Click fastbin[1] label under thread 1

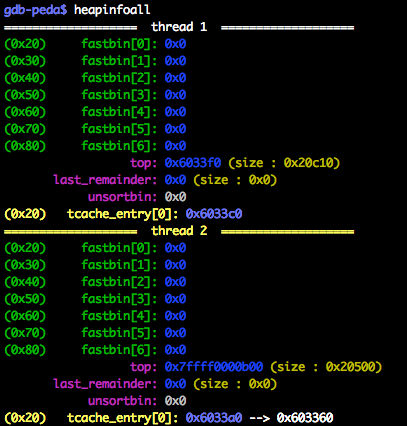(119, 61)
